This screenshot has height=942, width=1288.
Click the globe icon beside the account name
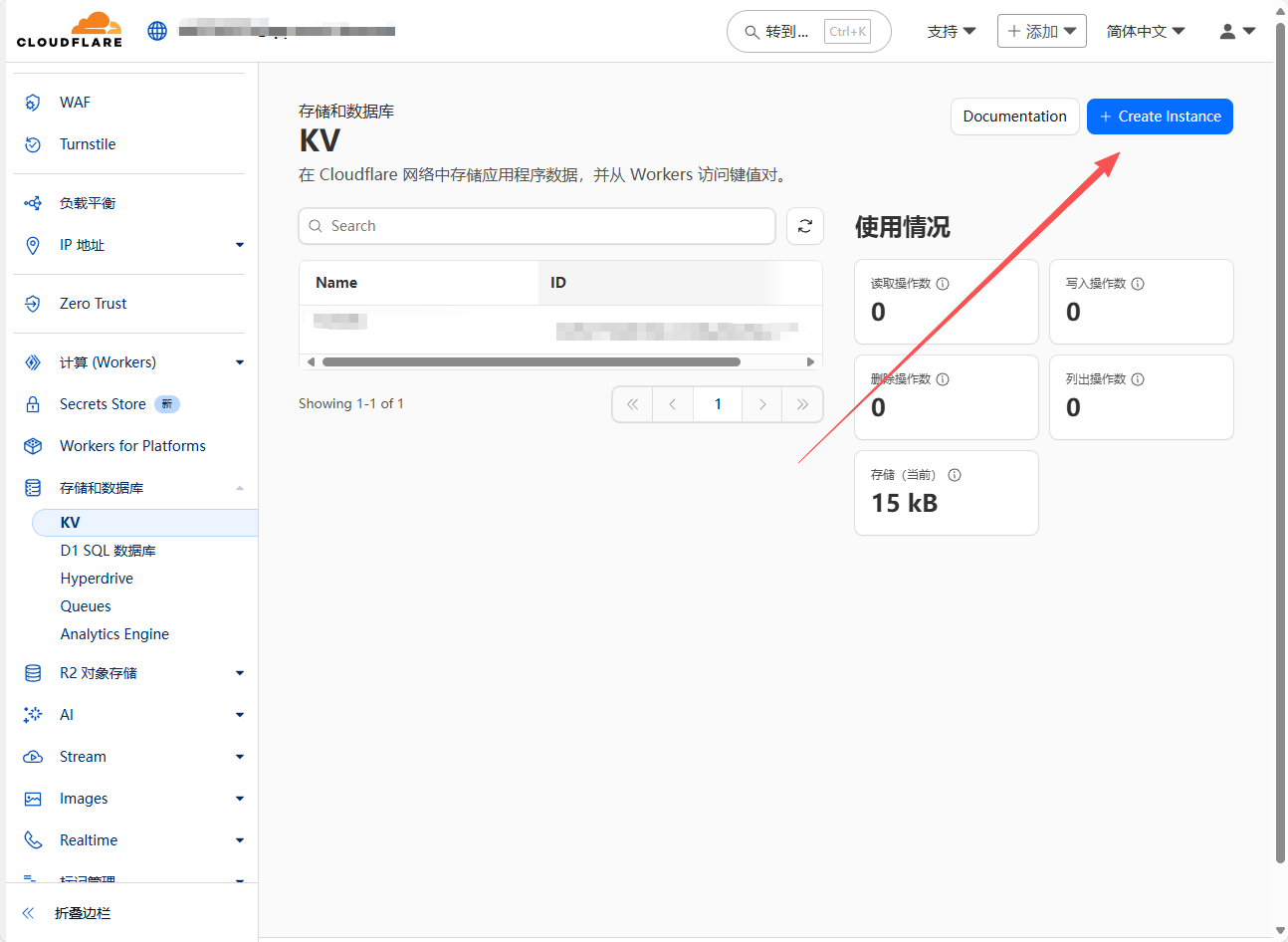[x=157, y=31]
